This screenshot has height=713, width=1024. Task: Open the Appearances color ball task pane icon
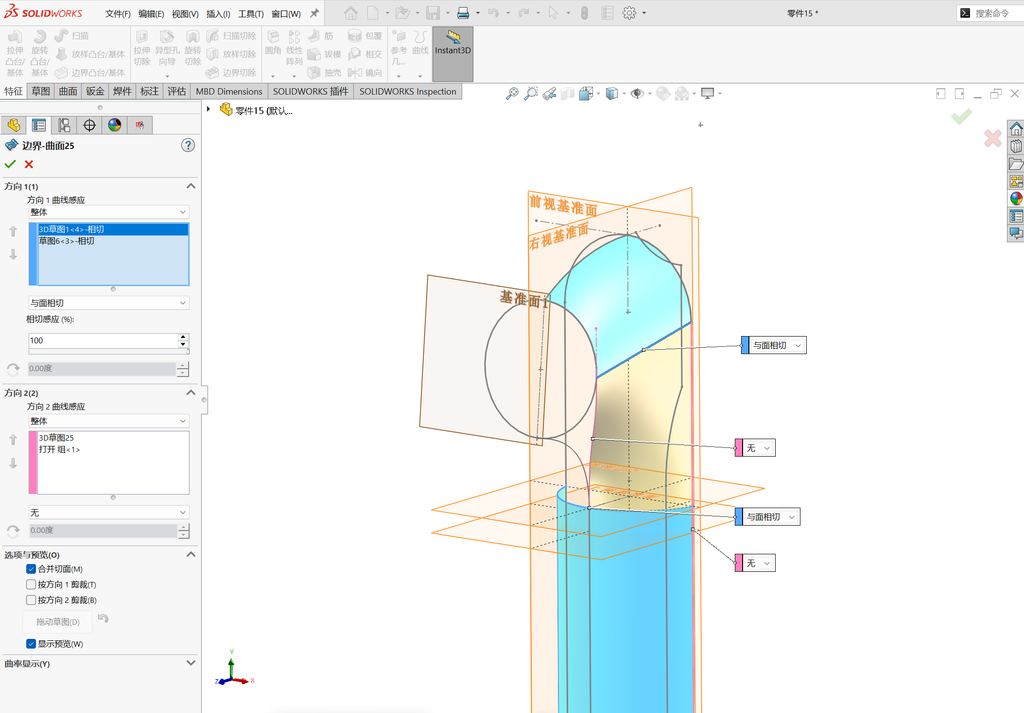(x=1016, y=198)
